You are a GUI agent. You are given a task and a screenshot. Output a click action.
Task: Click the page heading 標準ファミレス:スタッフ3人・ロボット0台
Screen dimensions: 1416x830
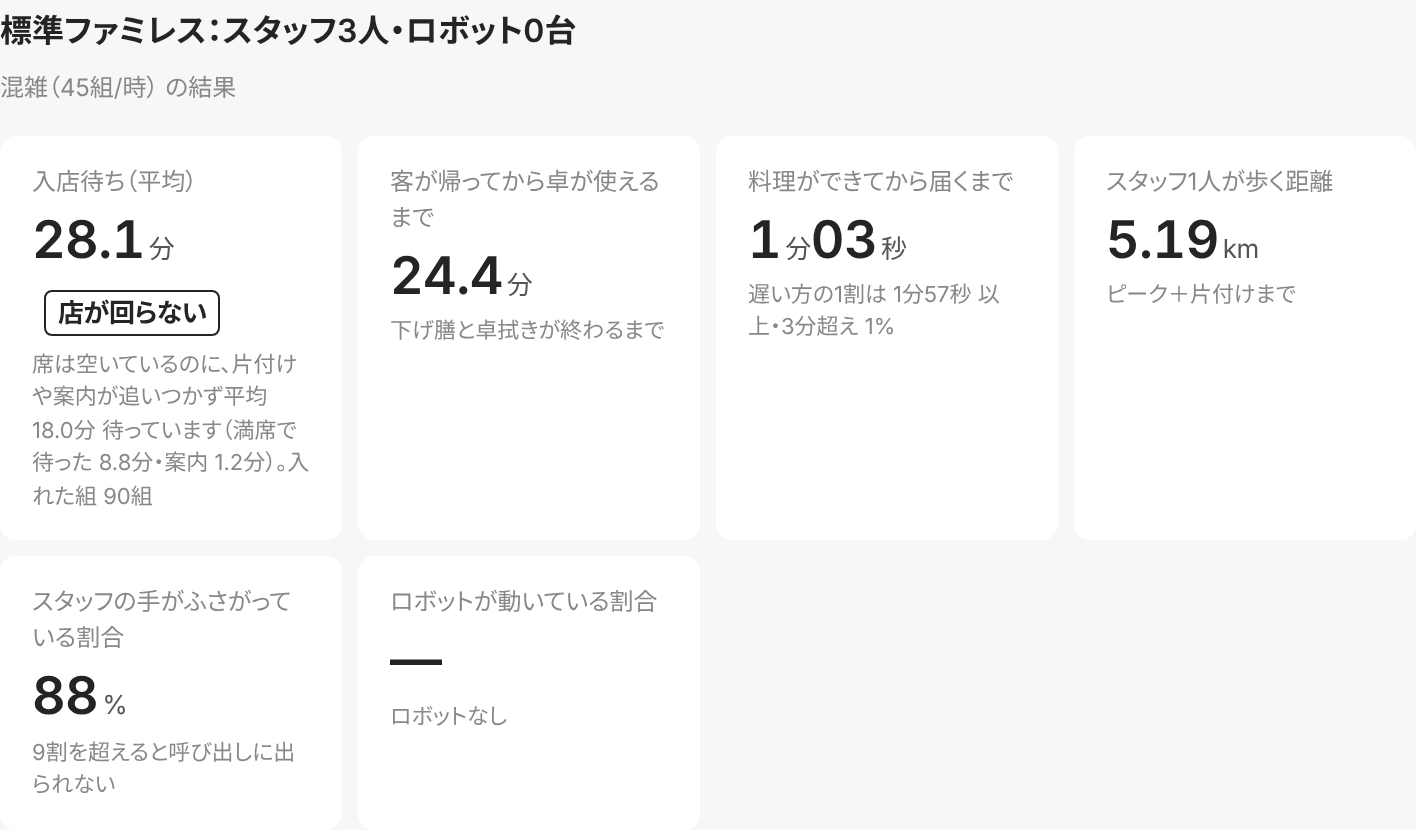(x=287, y=31)
